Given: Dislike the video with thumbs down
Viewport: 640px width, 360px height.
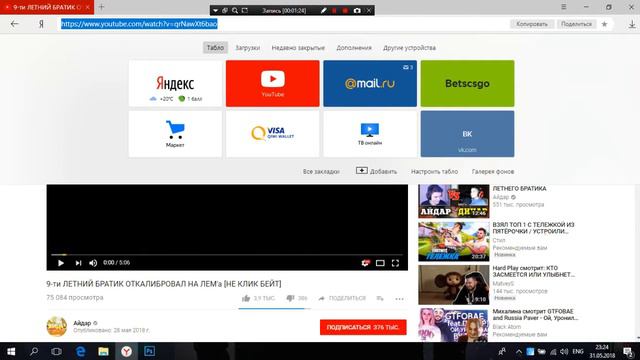Looking at the screenshot, I should click(290, 298).
